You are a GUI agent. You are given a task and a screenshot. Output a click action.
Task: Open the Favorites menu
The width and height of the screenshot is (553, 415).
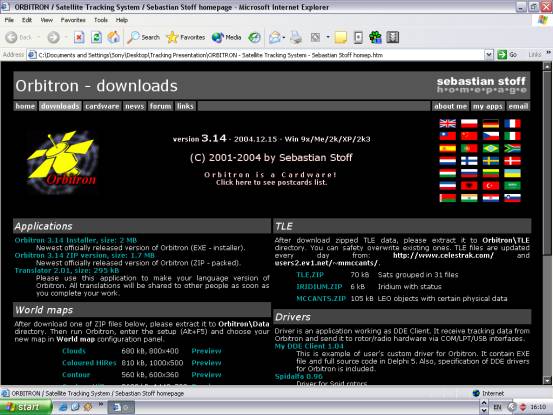click(73, 20)
